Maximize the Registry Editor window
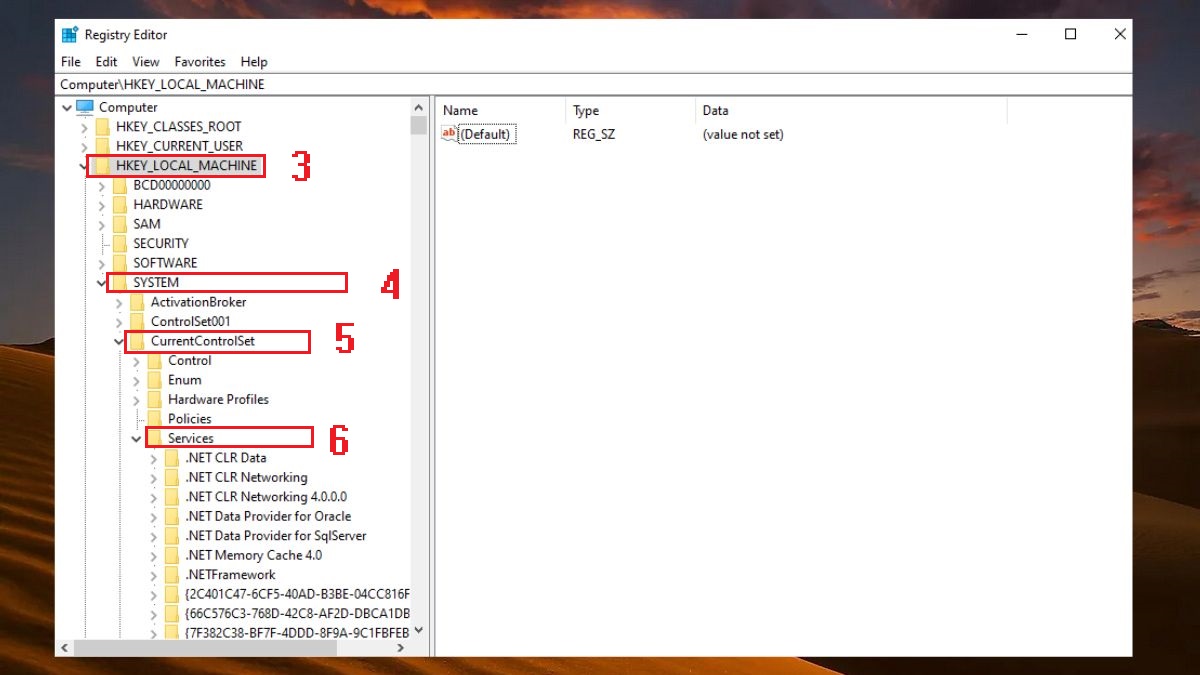 click(x=1070, y=34)
